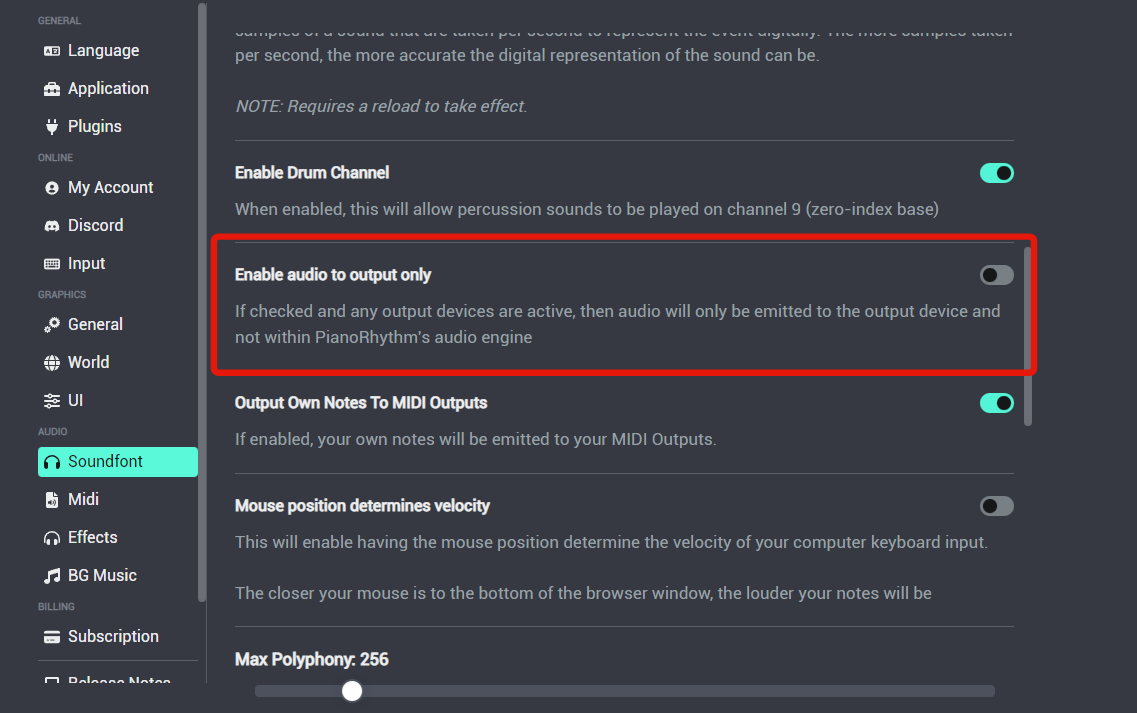This screenshot has width=1137, height=713.
Task: Click the Input keyboard icon
Action: 51,263
